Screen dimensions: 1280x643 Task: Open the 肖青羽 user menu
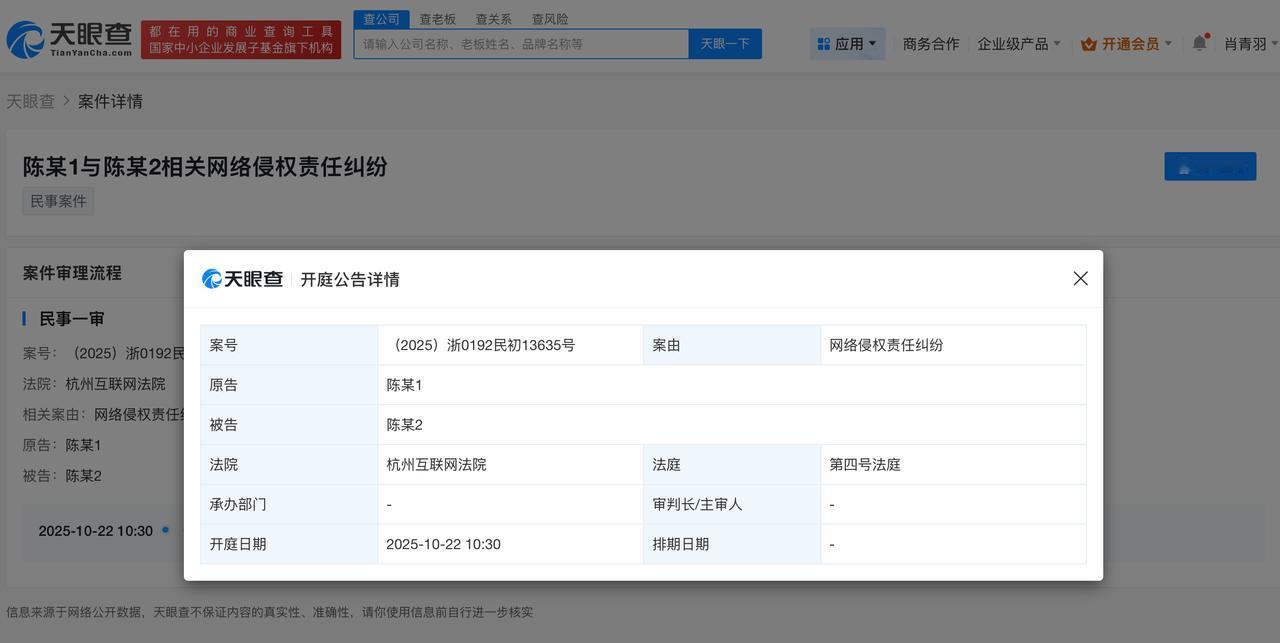tap(1250, 44)
